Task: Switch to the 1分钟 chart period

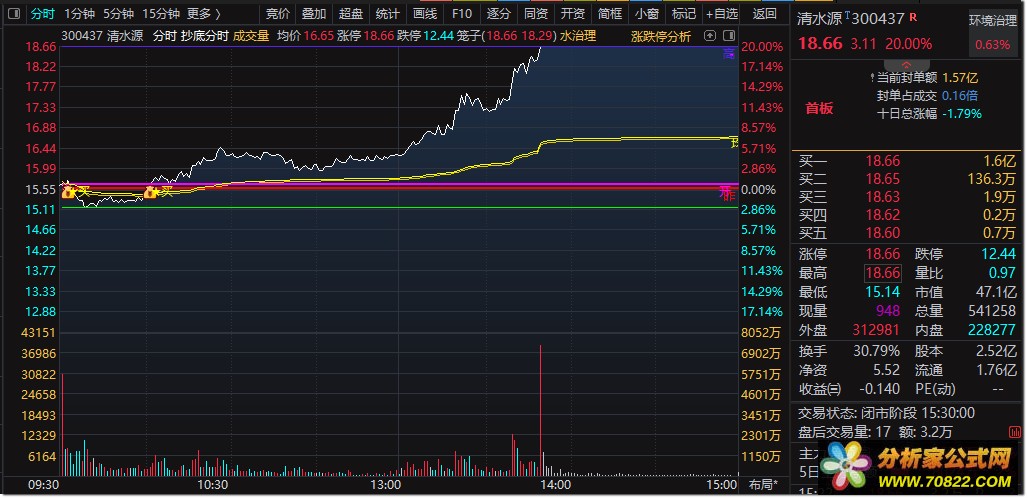Action: pos(79,13)
